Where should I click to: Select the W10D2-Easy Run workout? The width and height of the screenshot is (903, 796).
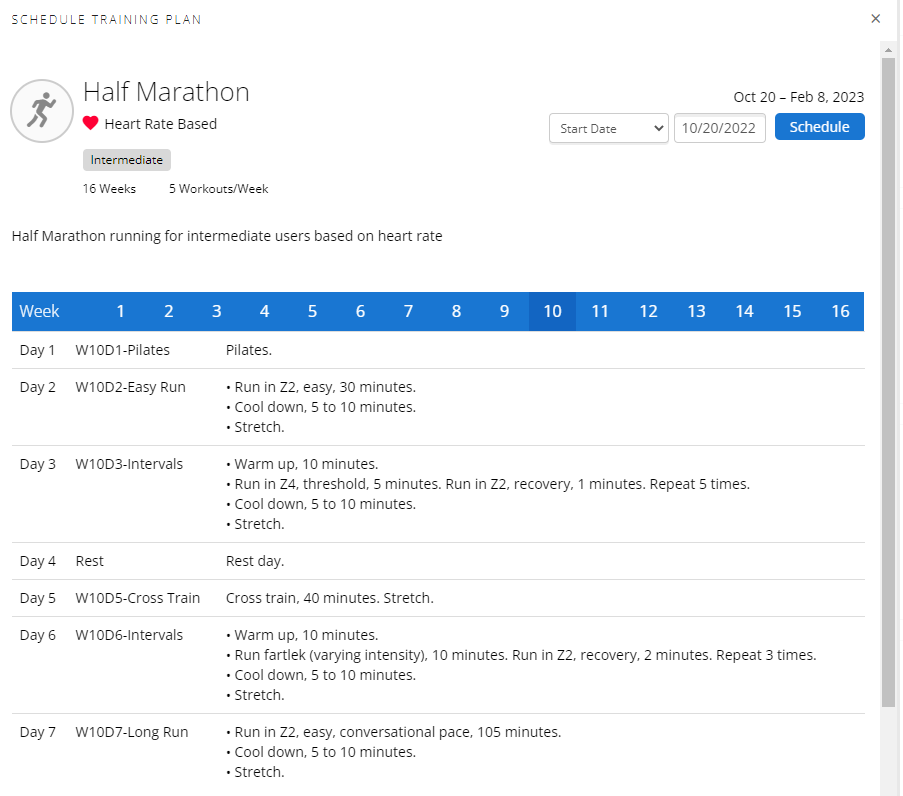click(x=130, y=387)
